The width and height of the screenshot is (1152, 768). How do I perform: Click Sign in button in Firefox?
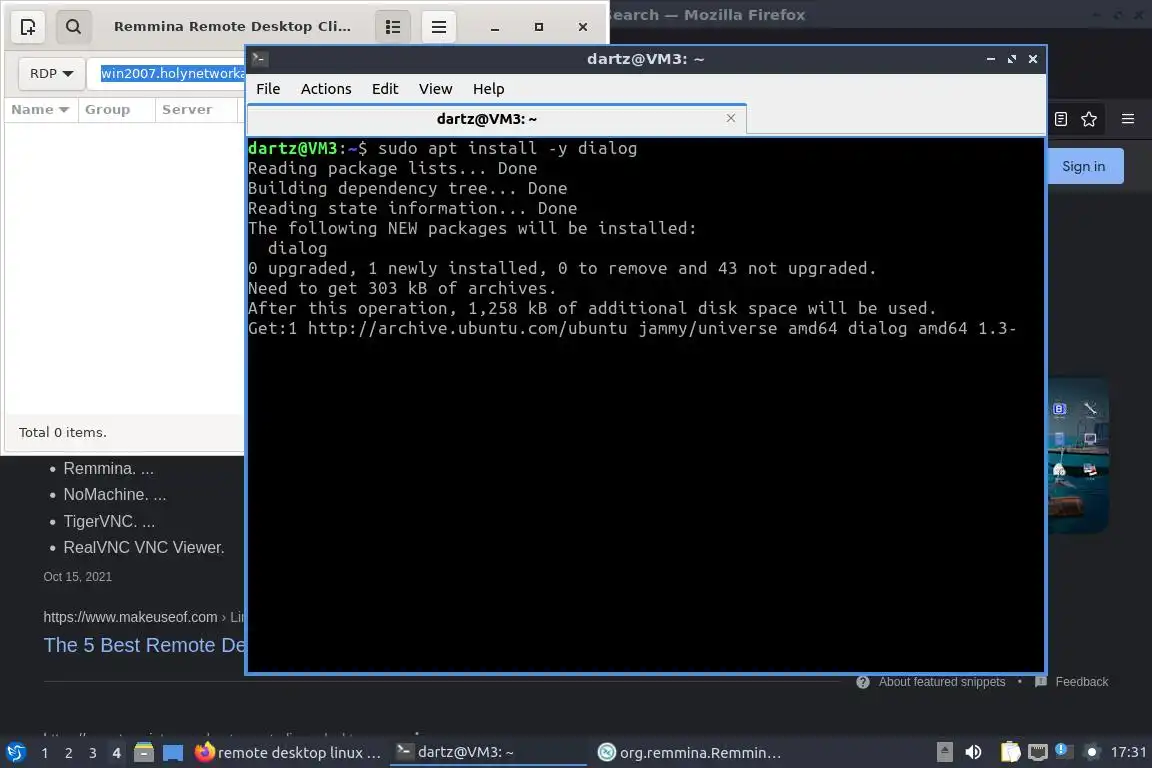click(1084, 166)
